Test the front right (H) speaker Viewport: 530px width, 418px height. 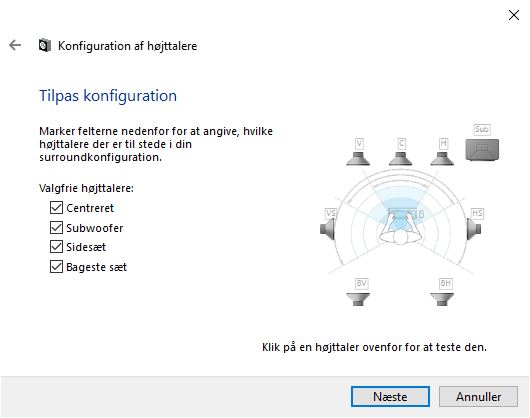pos(442,158)
